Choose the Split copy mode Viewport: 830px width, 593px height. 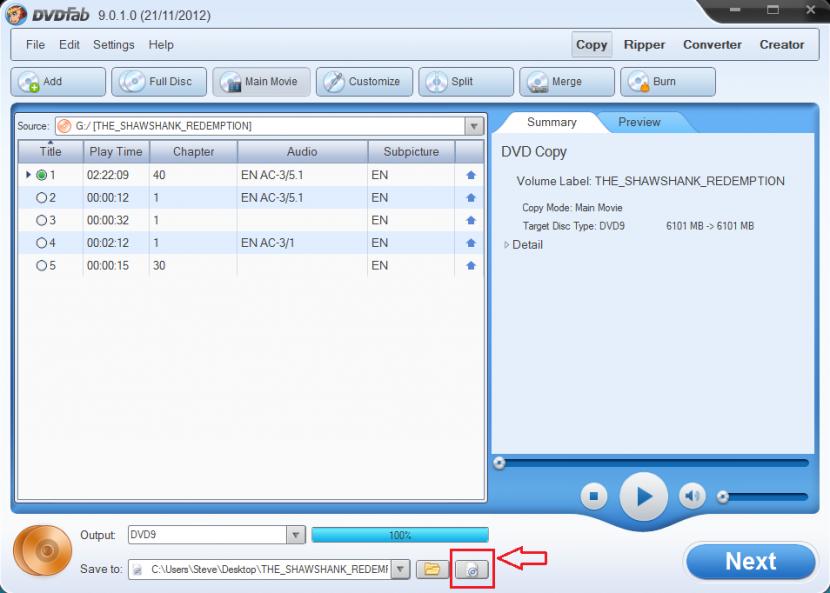click(x=466, y=82)
